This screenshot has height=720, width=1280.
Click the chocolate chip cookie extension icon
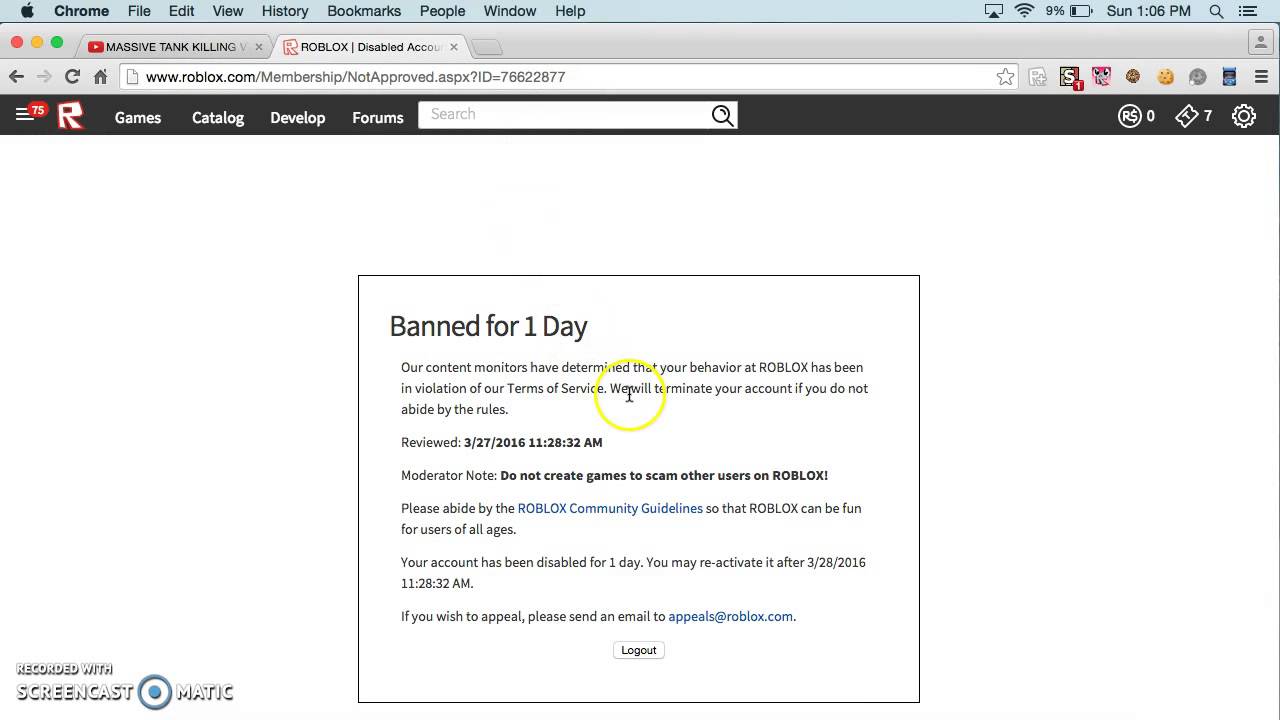click(x=1133, y=76)
